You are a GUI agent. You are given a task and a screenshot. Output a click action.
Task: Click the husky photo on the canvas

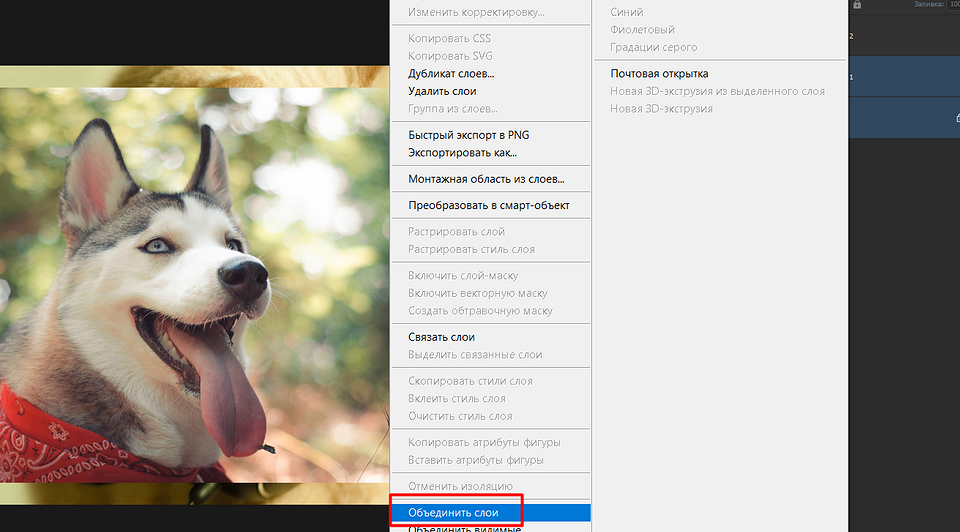click(190, 280)
